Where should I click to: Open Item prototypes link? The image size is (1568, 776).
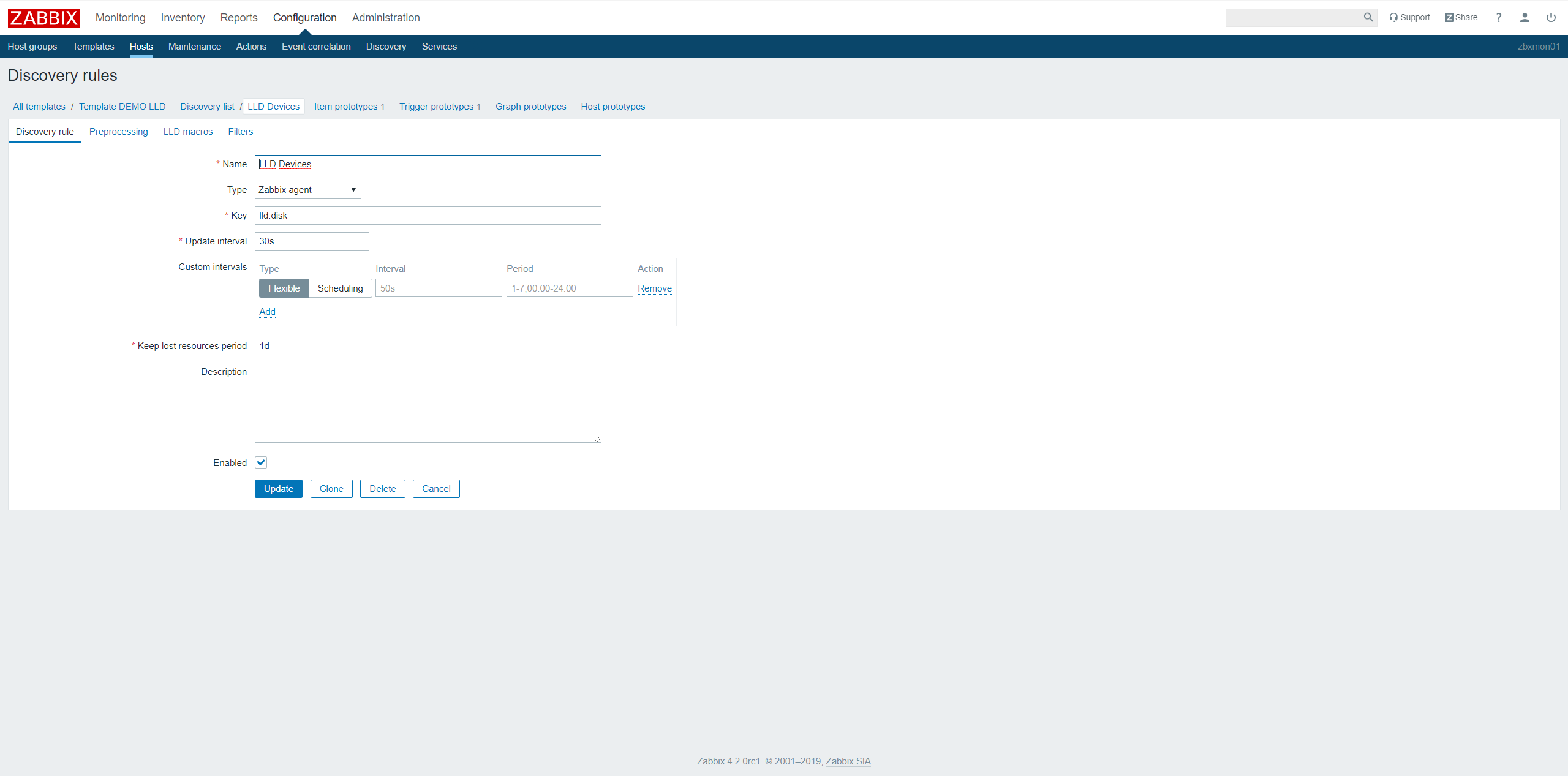346,107
